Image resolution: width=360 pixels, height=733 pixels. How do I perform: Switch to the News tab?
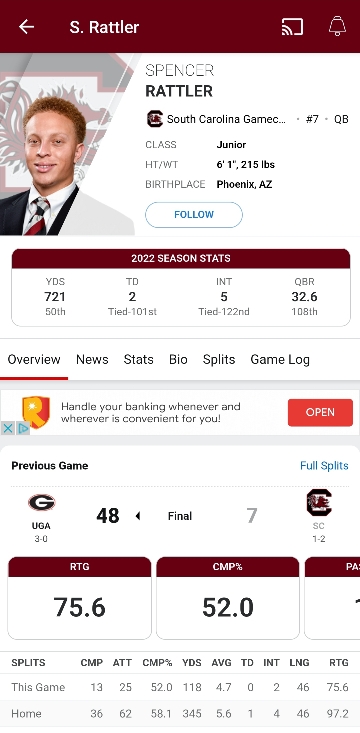coord(92,359)
